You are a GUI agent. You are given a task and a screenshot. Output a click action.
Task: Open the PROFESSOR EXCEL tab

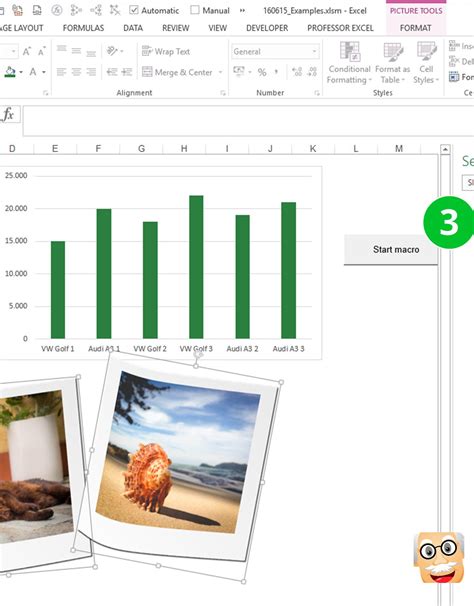coord(340,28)
